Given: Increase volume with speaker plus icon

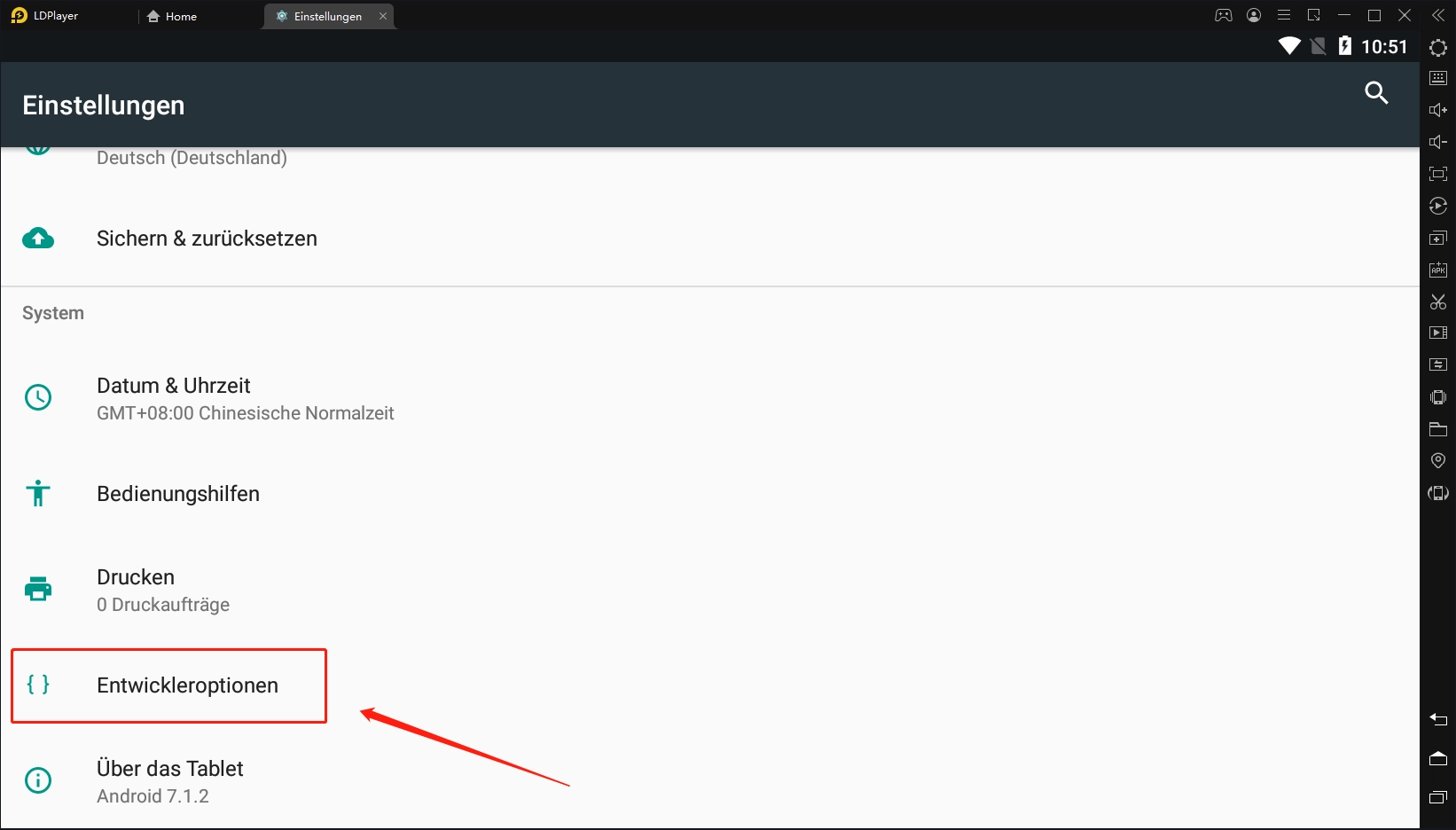Looking at the screenshot, I should coord(1438,110).
